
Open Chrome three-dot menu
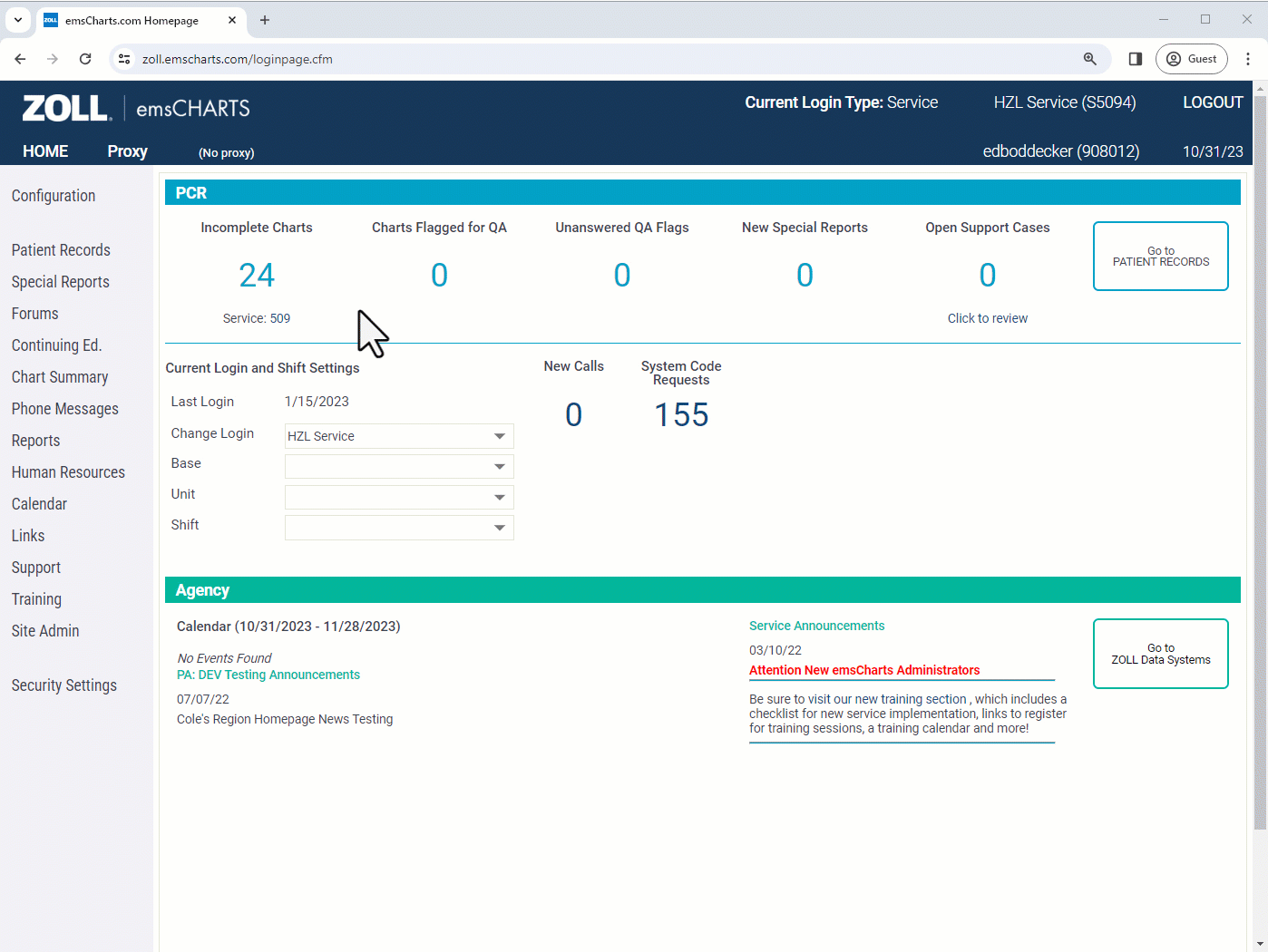[1248, 59]
